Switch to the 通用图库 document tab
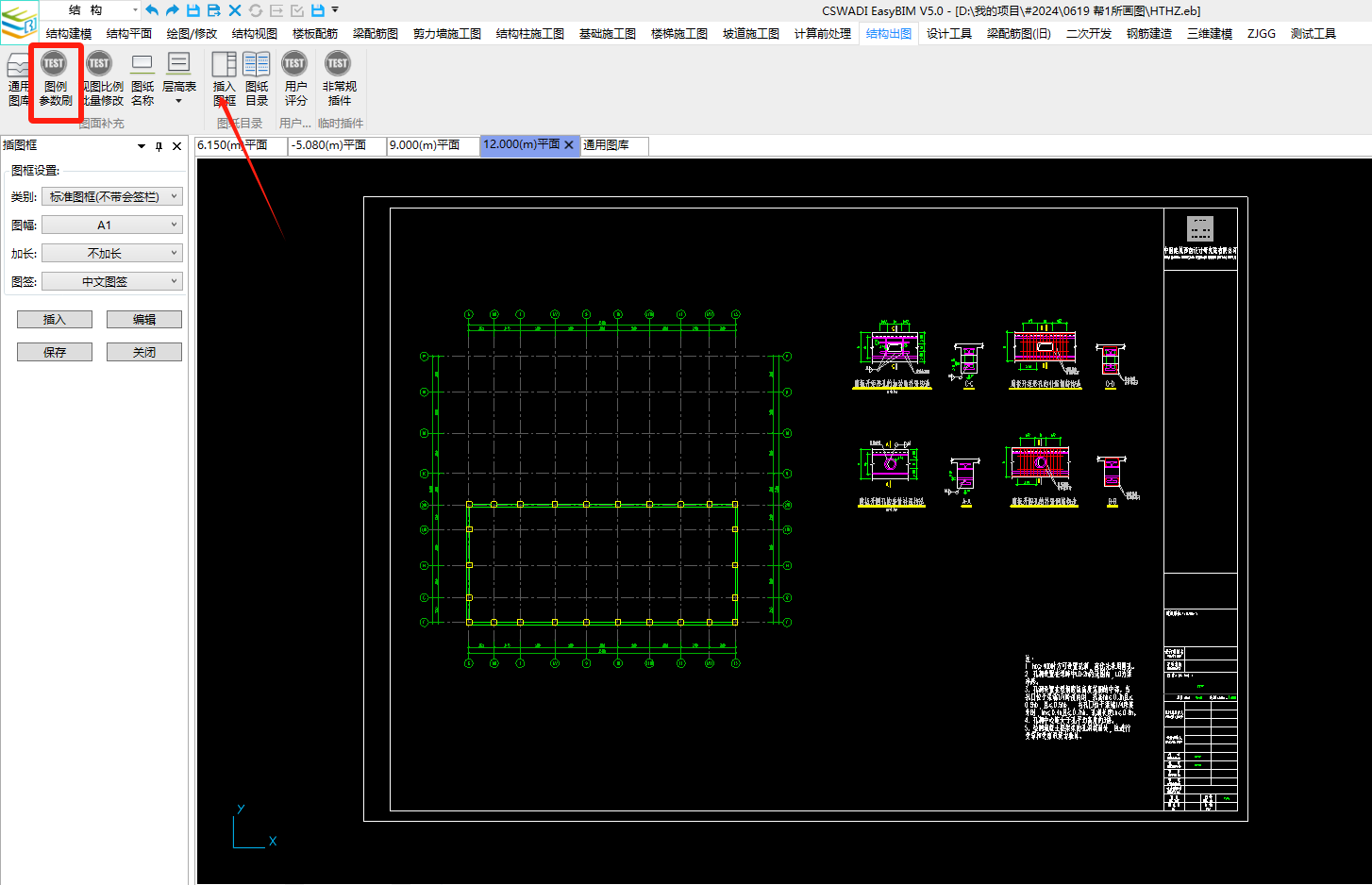Image resolution: width=1372 pixels, height=885 pixels. 614,145
